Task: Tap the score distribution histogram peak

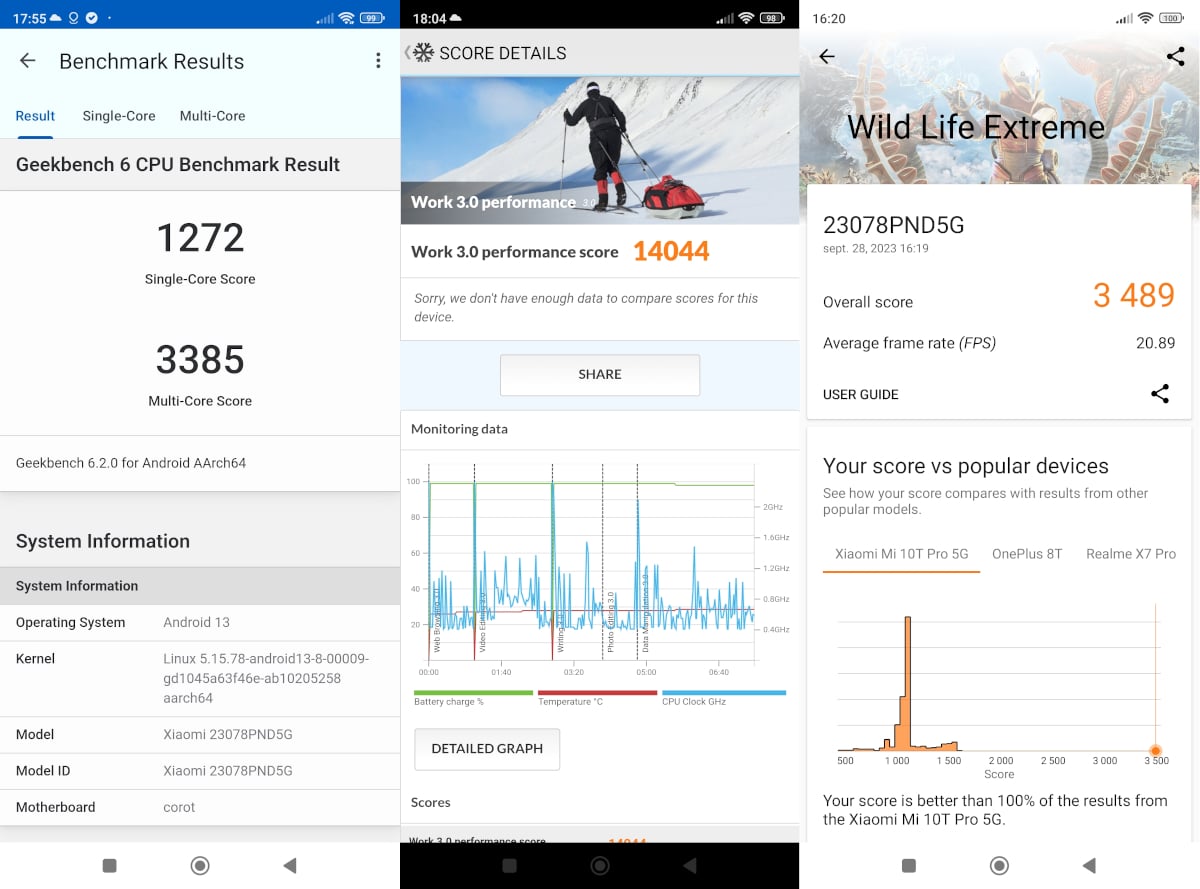Action: pos(908,683)
